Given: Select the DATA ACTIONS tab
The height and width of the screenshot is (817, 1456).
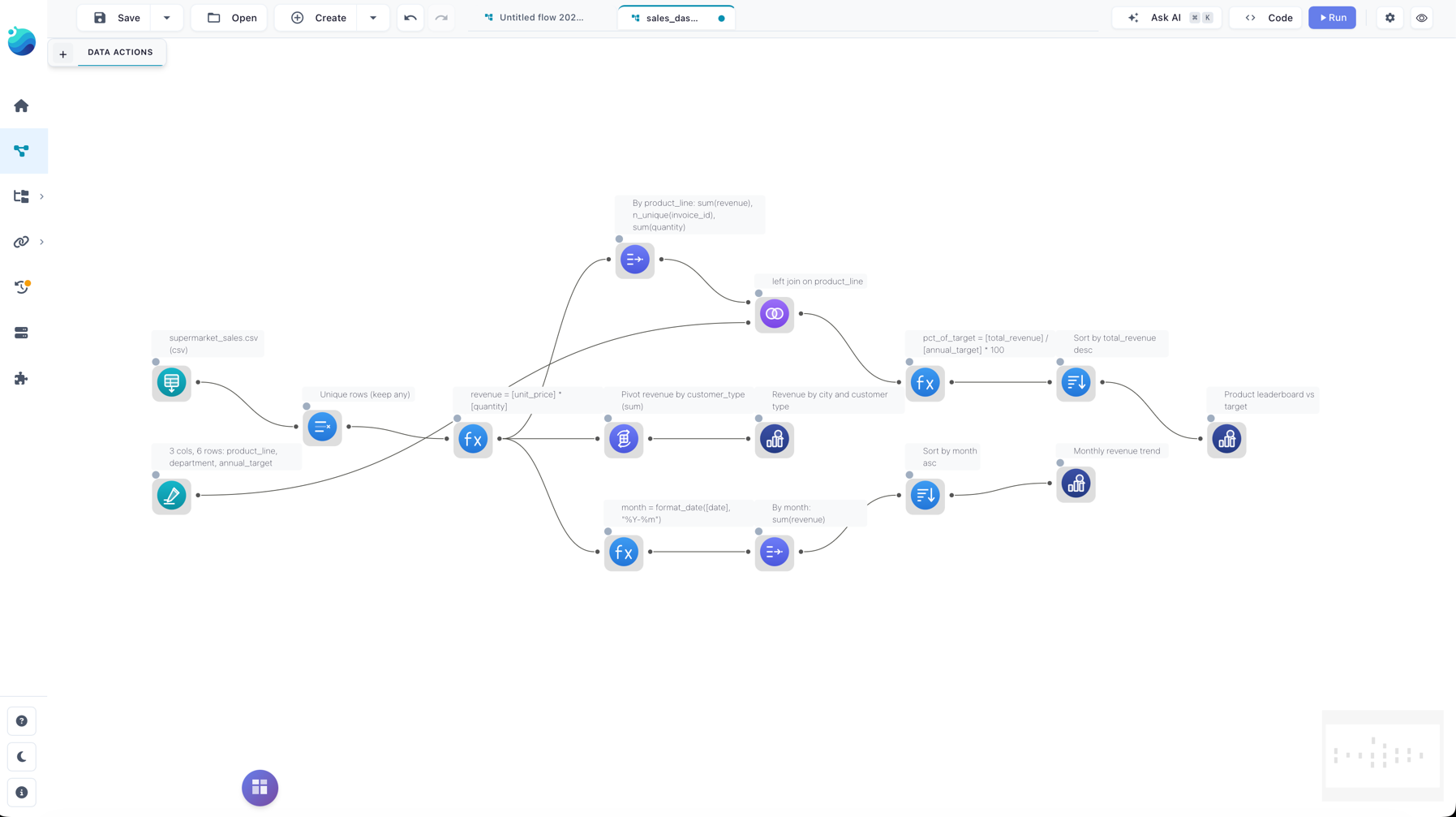Looking at the screenshot, I should coord(120,53).
